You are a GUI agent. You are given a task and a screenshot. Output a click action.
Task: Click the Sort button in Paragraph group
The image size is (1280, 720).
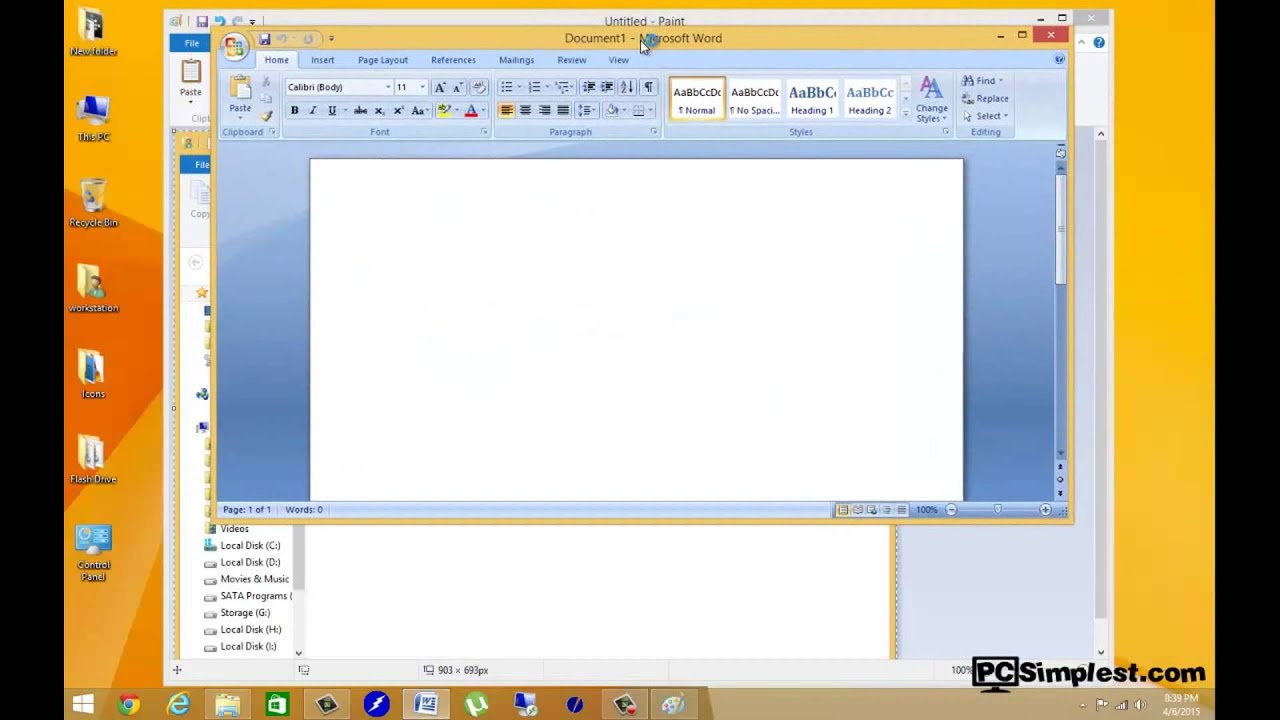pos(627,87)
